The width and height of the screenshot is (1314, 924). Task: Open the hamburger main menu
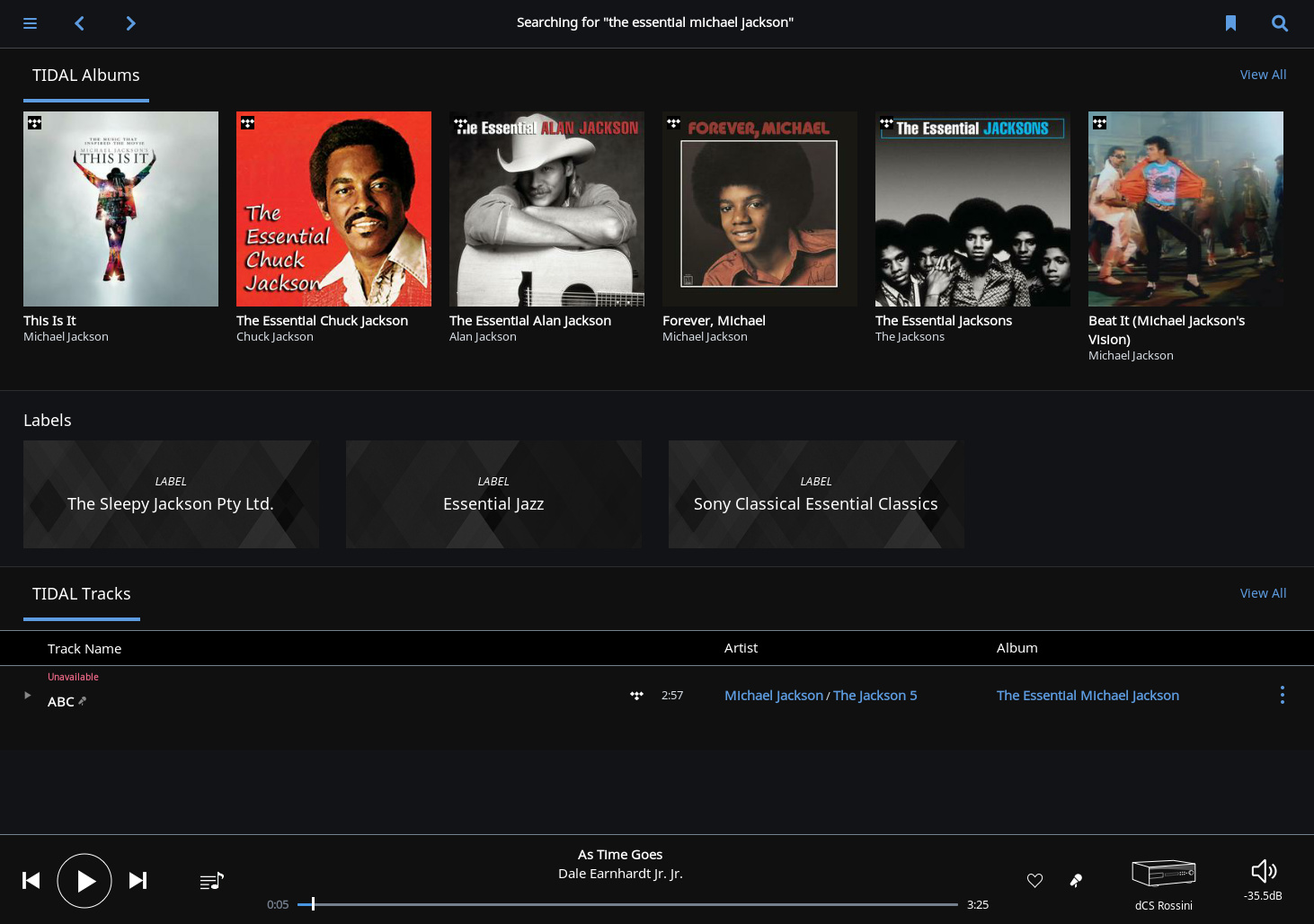pos(30,23)
